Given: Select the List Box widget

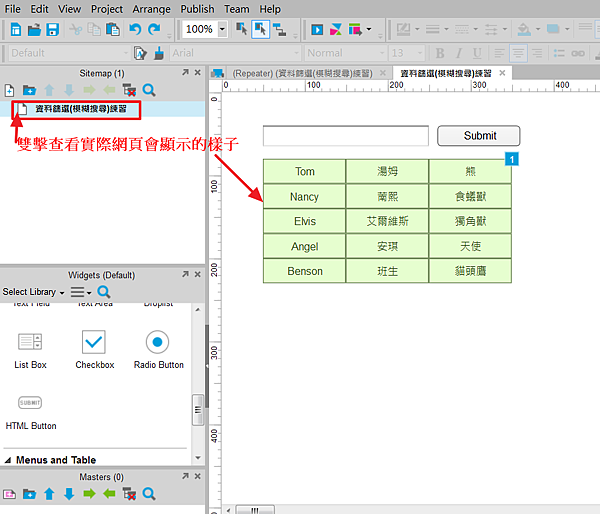Looking at the screenshot, I should (30, 349).
